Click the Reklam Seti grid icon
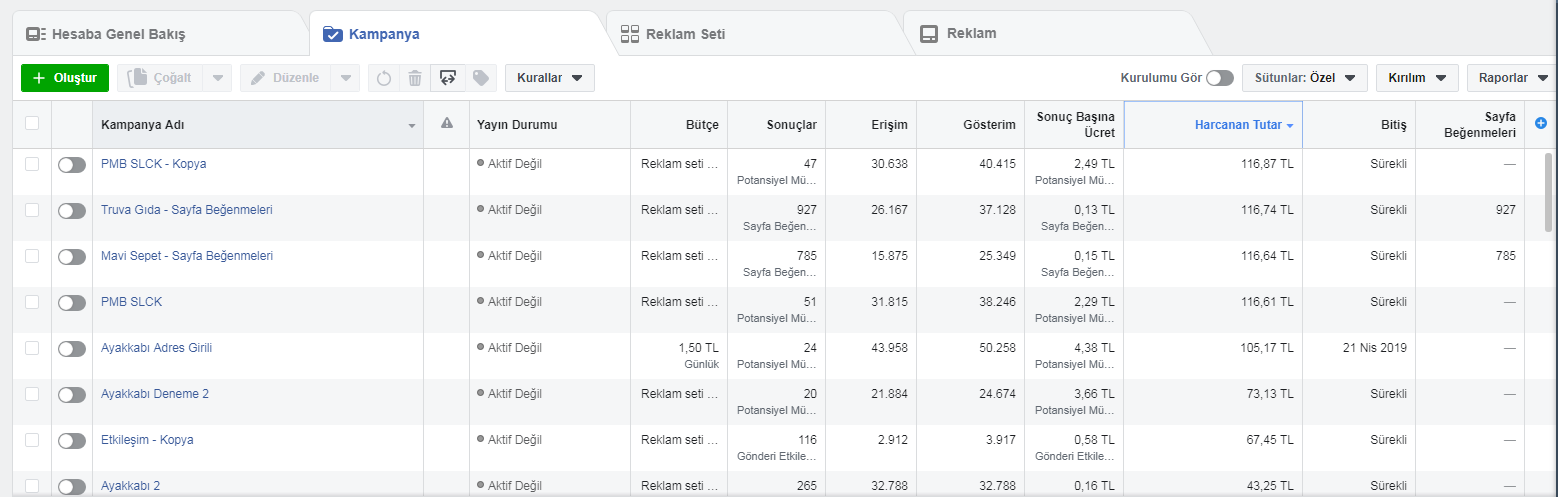 coord(630,34)
